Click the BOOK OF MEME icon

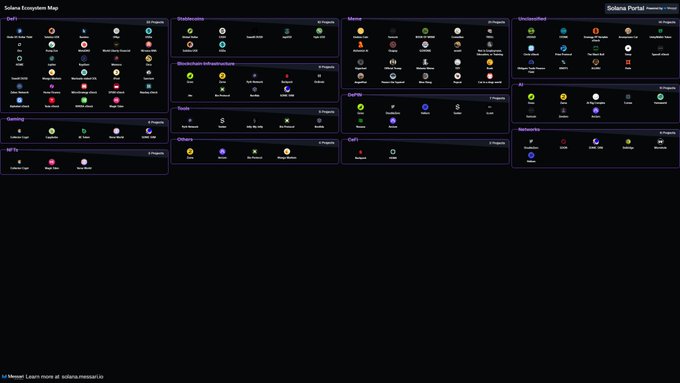(425, 31)
